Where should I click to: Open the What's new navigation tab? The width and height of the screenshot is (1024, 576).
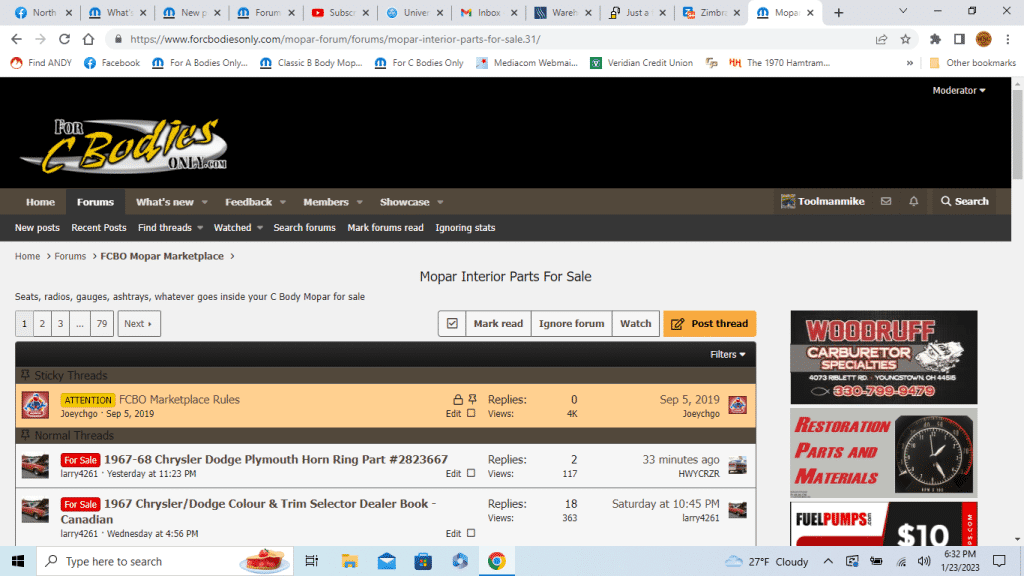point(165,202)
